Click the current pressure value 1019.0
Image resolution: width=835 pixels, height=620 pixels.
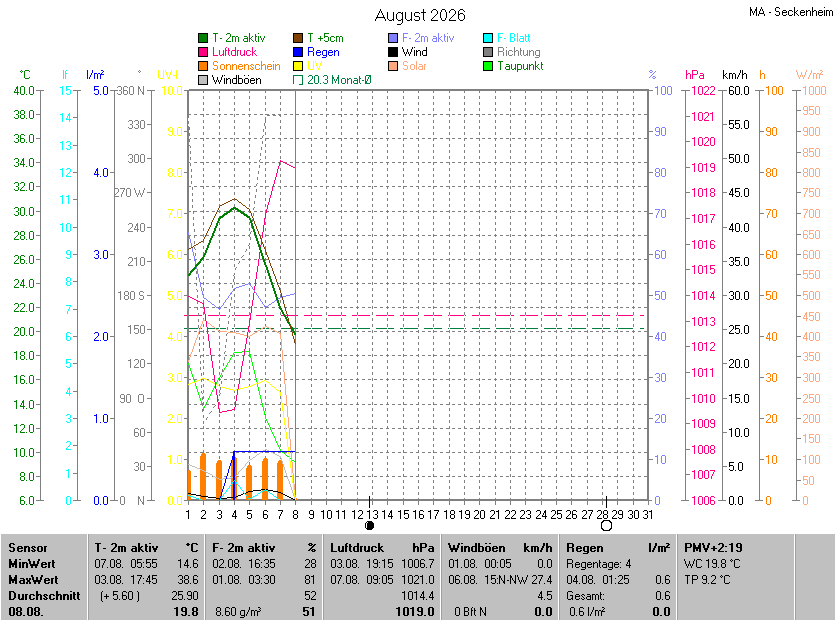(415, 611)
